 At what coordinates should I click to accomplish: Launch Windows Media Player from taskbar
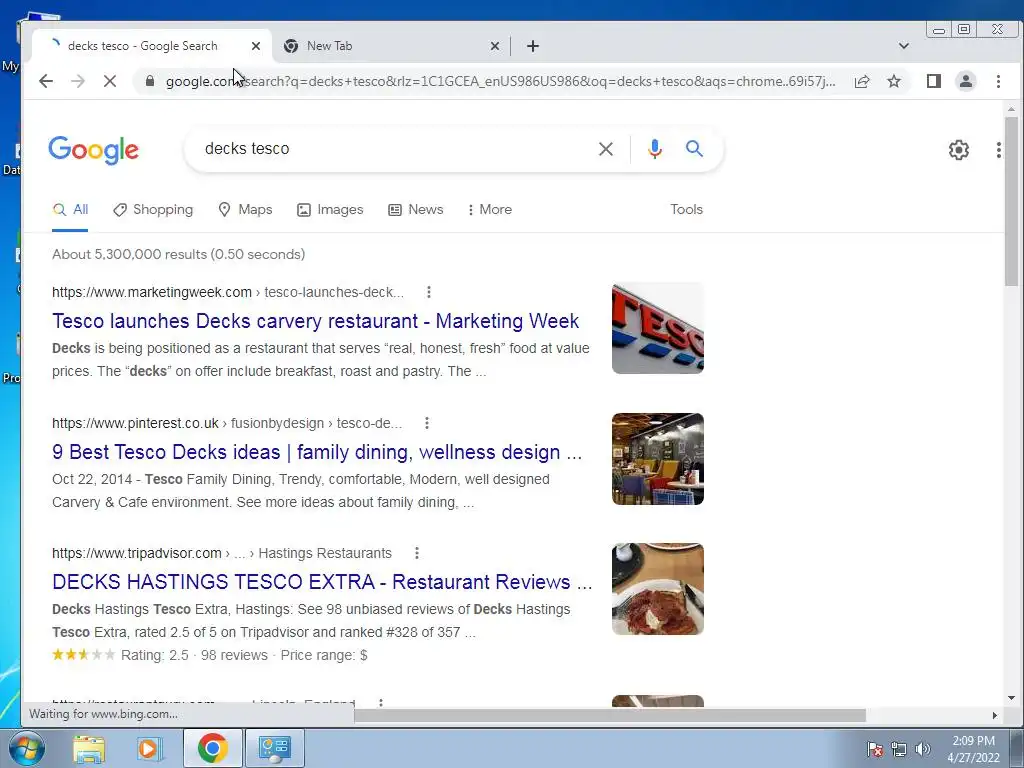pyautogui.click(x=149, y=748)
